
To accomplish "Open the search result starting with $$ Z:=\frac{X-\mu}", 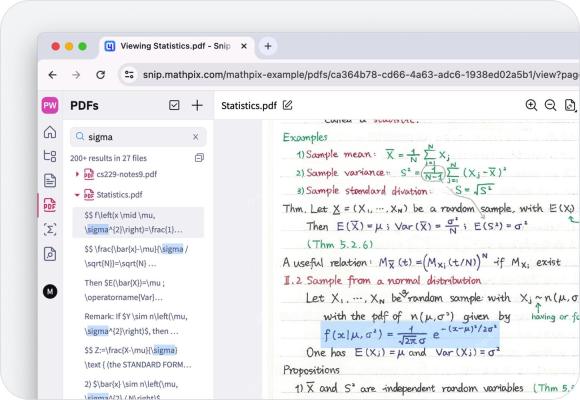I will [x=138, y=357].
